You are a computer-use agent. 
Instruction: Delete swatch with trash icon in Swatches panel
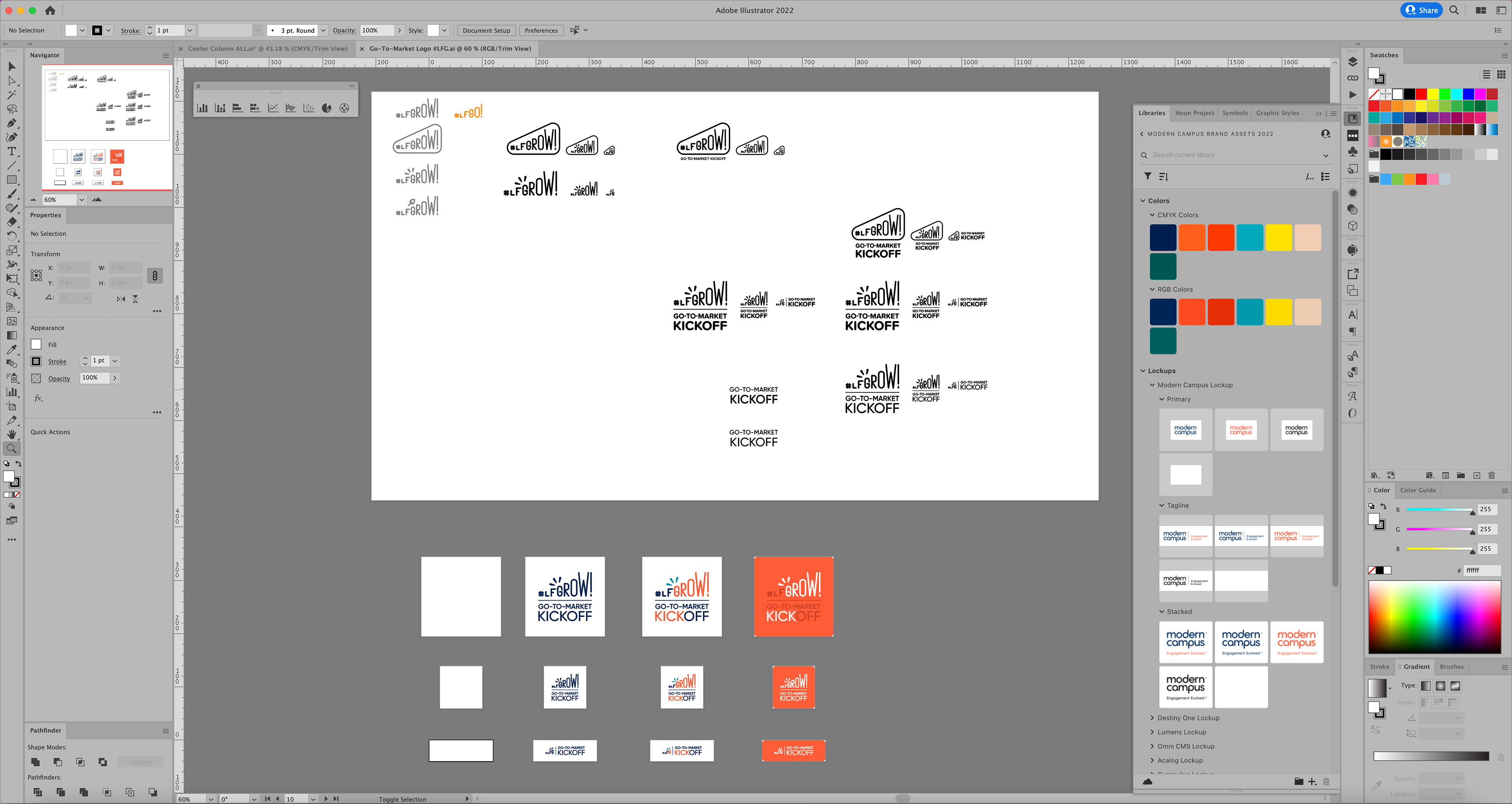click(x=1492, y=476)
